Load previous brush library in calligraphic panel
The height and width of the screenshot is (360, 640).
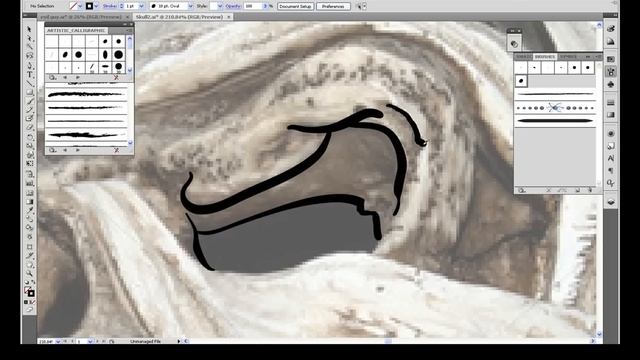coord(64,77)
